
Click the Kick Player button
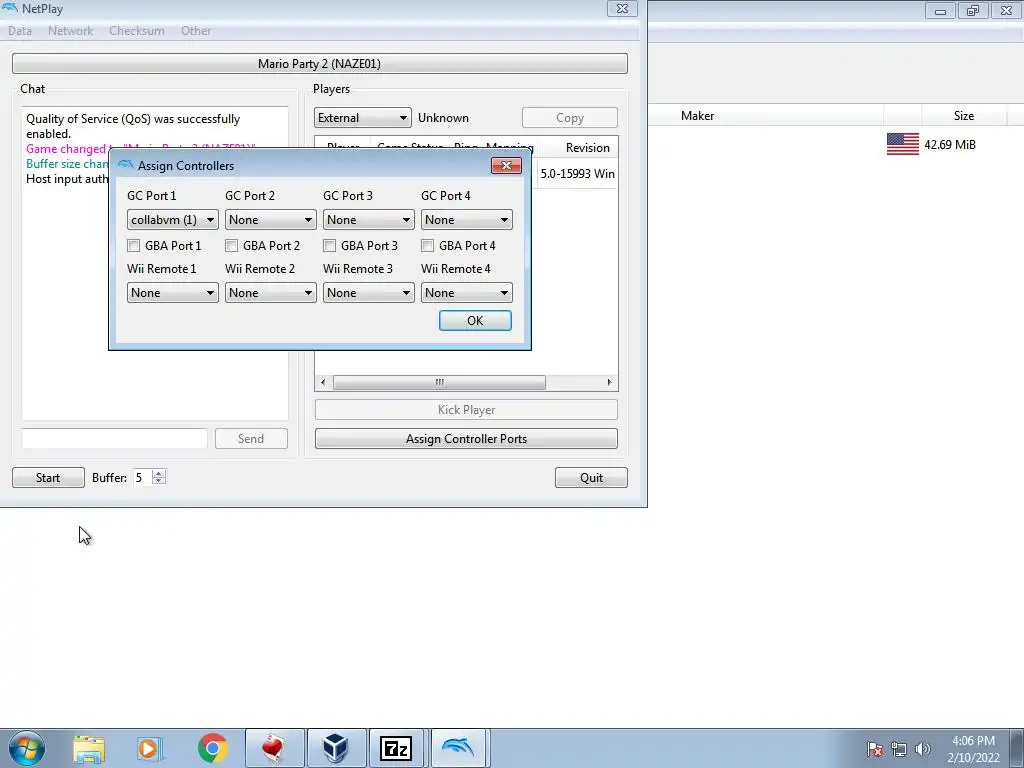466,409
